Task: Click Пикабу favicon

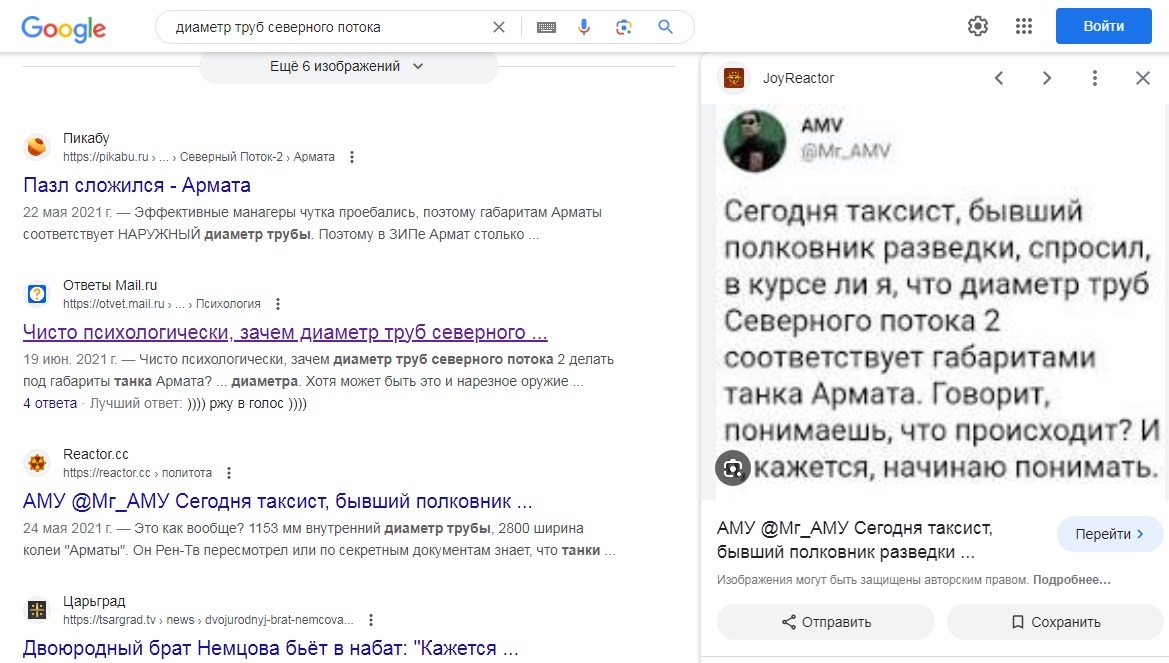Action: tap(37, 147)
